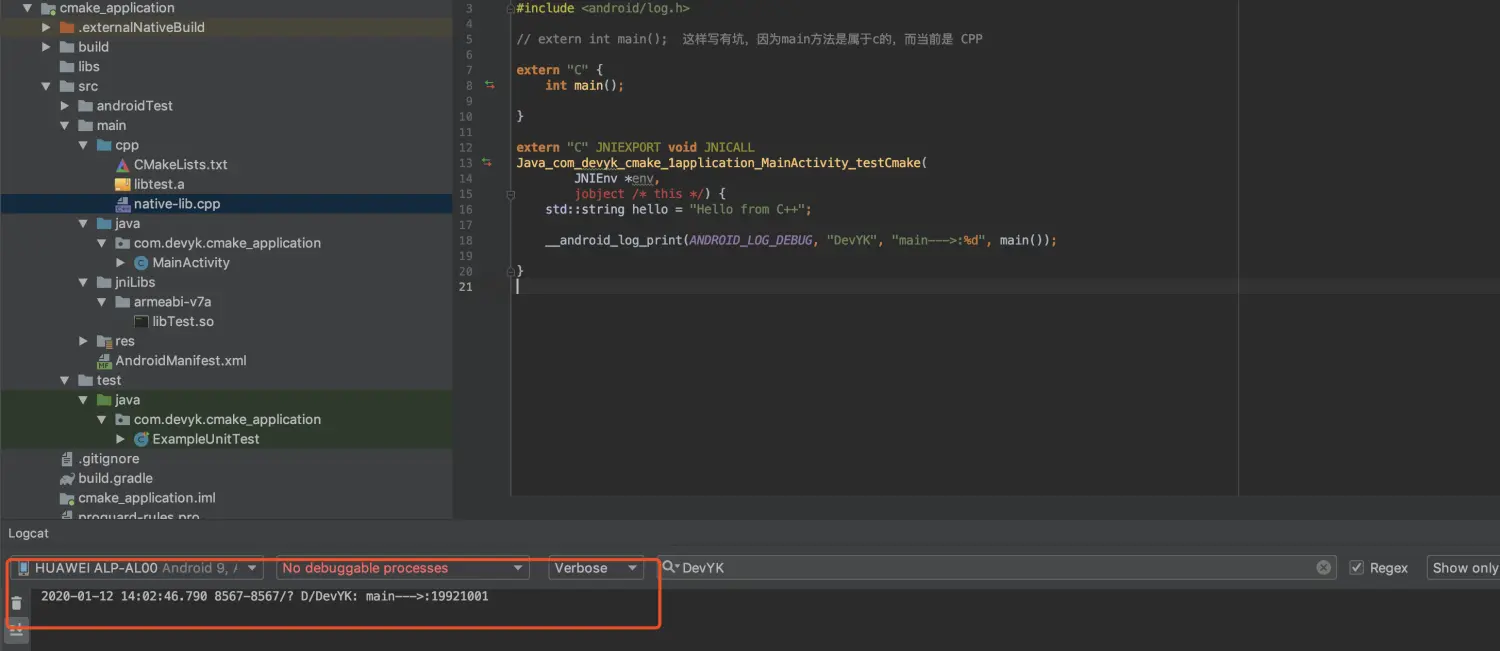Open the No debuggable processes dropdown
The image size is (1500, 651).
point(403,568)
